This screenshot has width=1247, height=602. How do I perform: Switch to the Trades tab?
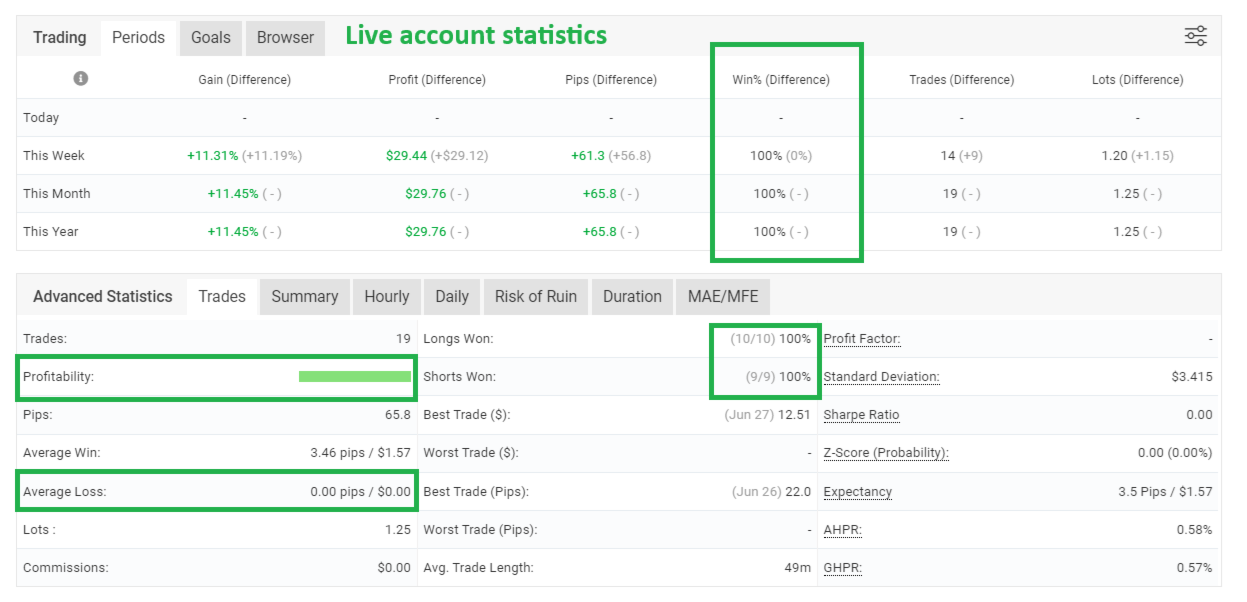(222, 297)
